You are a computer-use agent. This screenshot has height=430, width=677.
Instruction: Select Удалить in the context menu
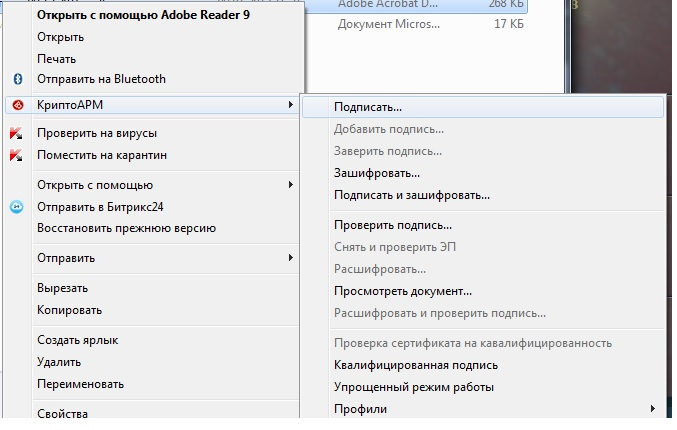coord(59,362)
